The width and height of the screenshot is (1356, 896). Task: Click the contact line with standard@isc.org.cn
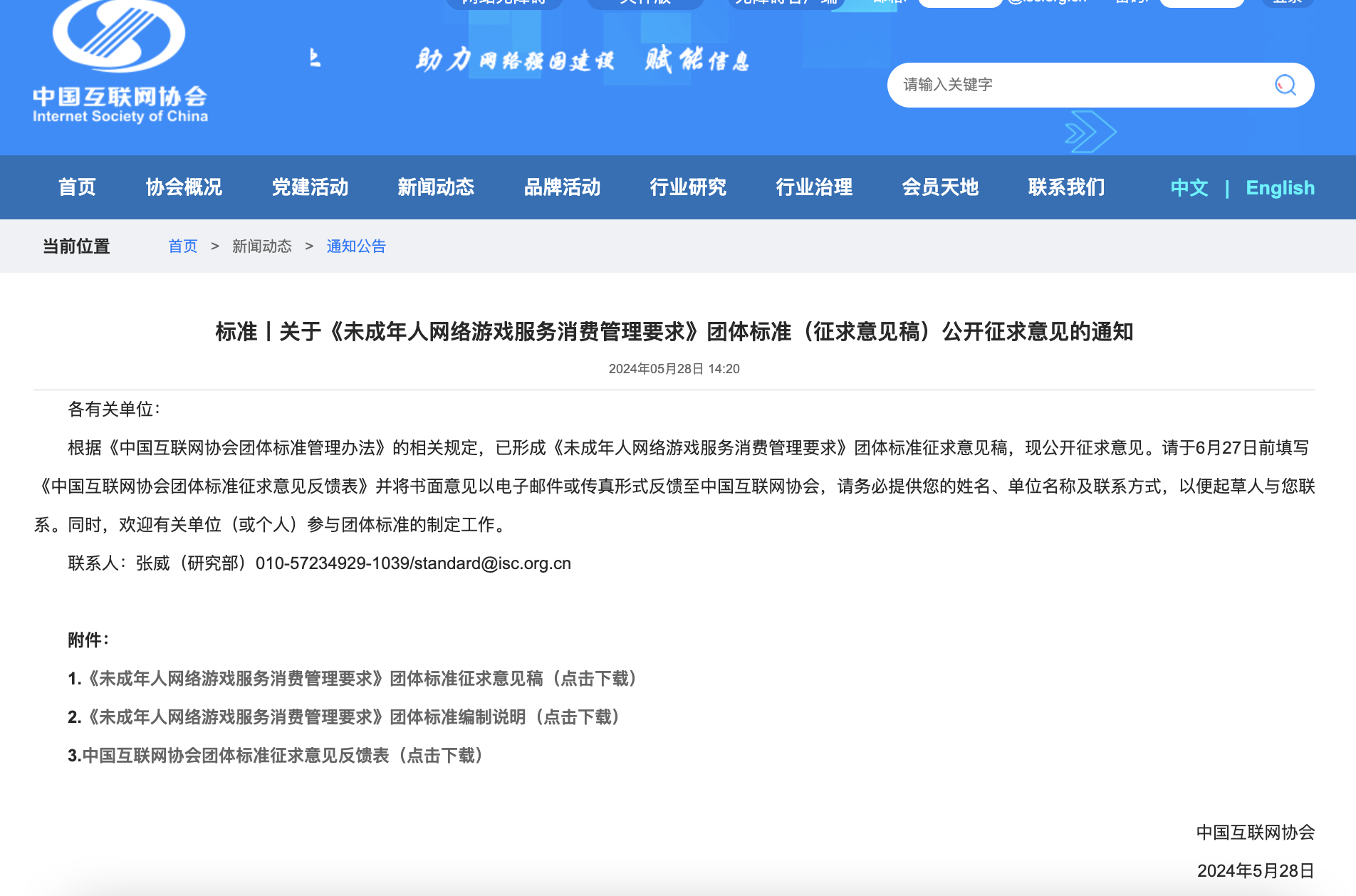(x=320, y=563)
